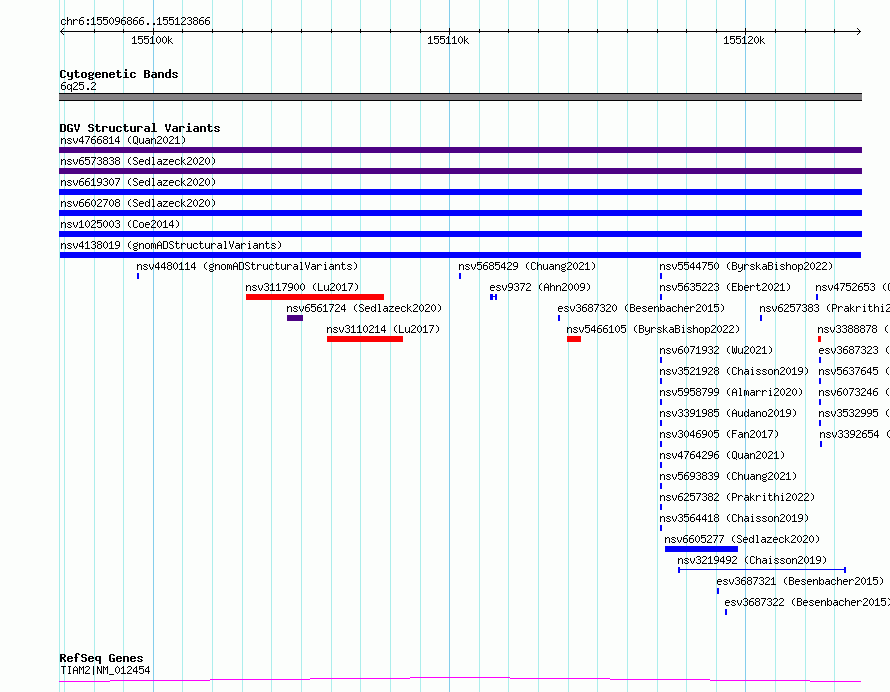
Task: Select the purple nsv4766814 (Quan2021) full-width bar
Action: click(460, 150)
